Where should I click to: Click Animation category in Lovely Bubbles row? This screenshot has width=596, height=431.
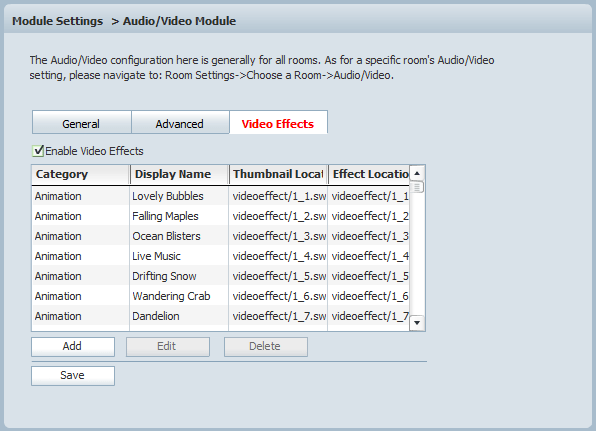(58, 196)
